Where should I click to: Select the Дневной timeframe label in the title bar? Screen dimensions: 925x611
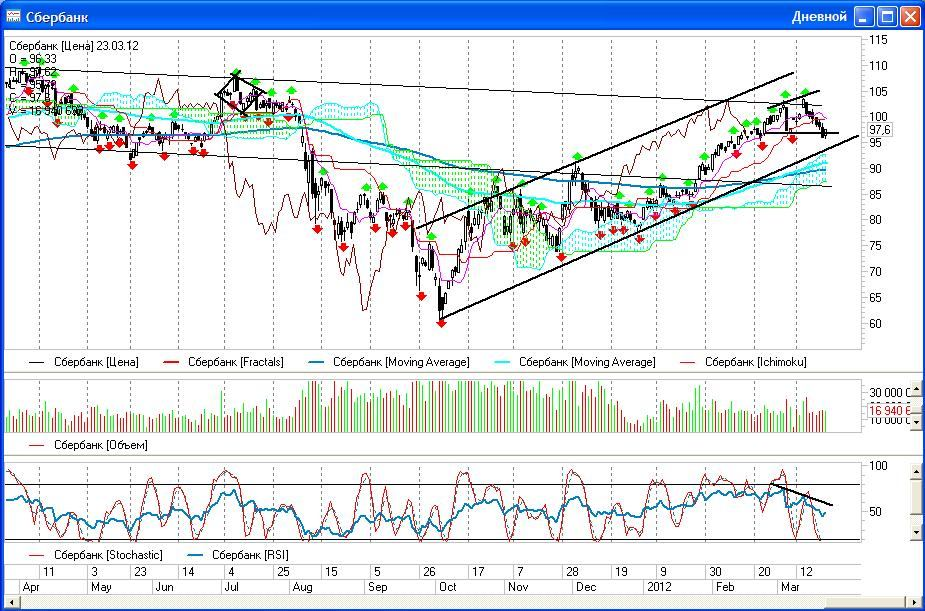tap(819, 17)
